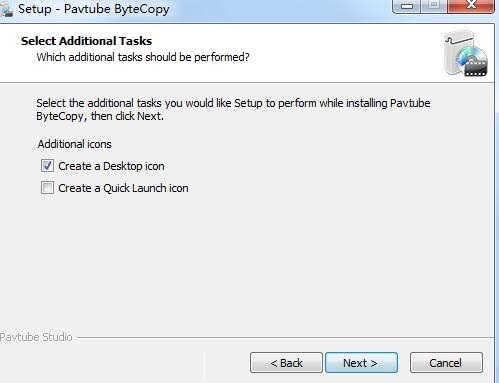Click the 'Additional icons' group label

(x=74, y=144)
